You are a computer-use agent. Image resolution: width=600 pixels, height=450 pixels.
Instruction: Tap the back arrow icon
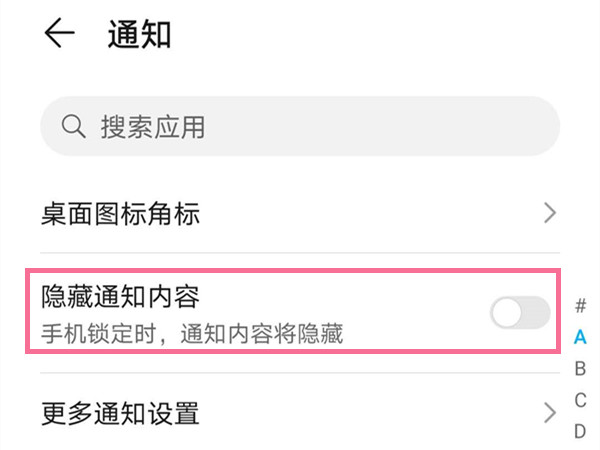(59, 34)
